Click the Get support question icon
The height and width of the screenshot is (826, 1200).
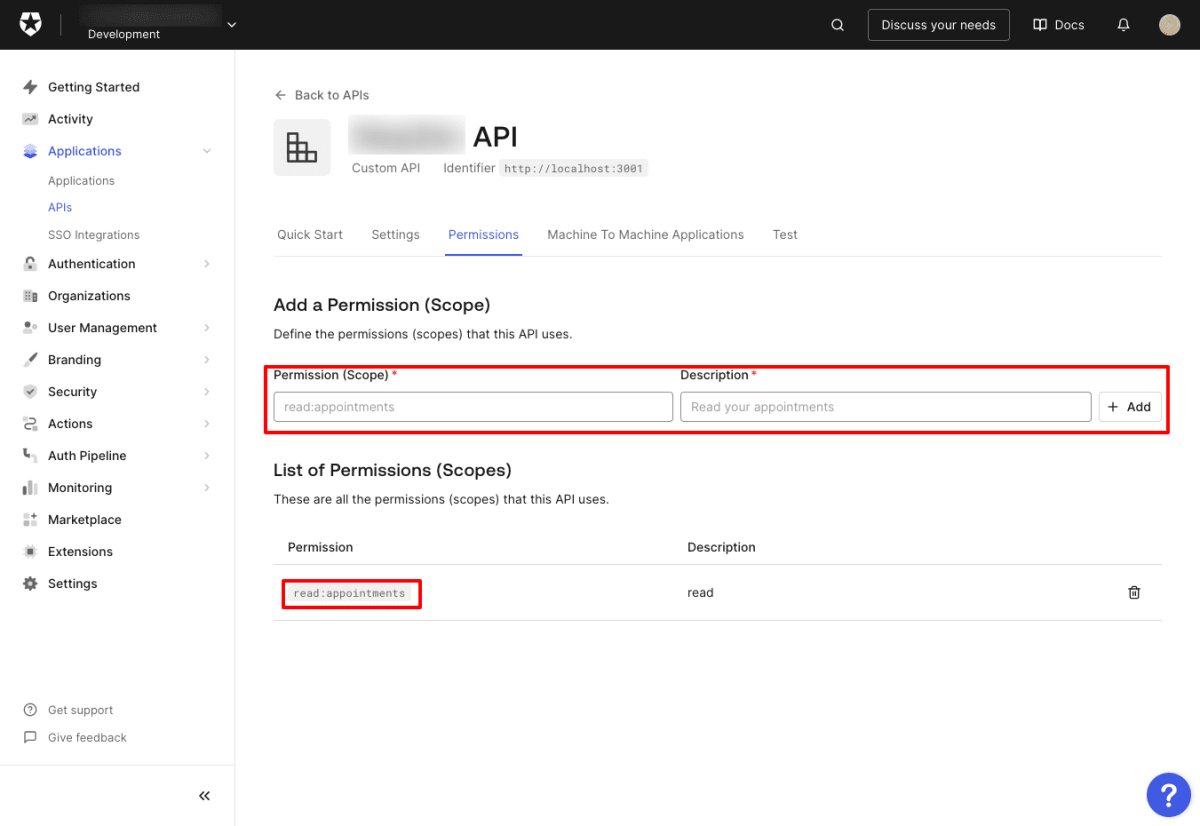tap(30, 710)
